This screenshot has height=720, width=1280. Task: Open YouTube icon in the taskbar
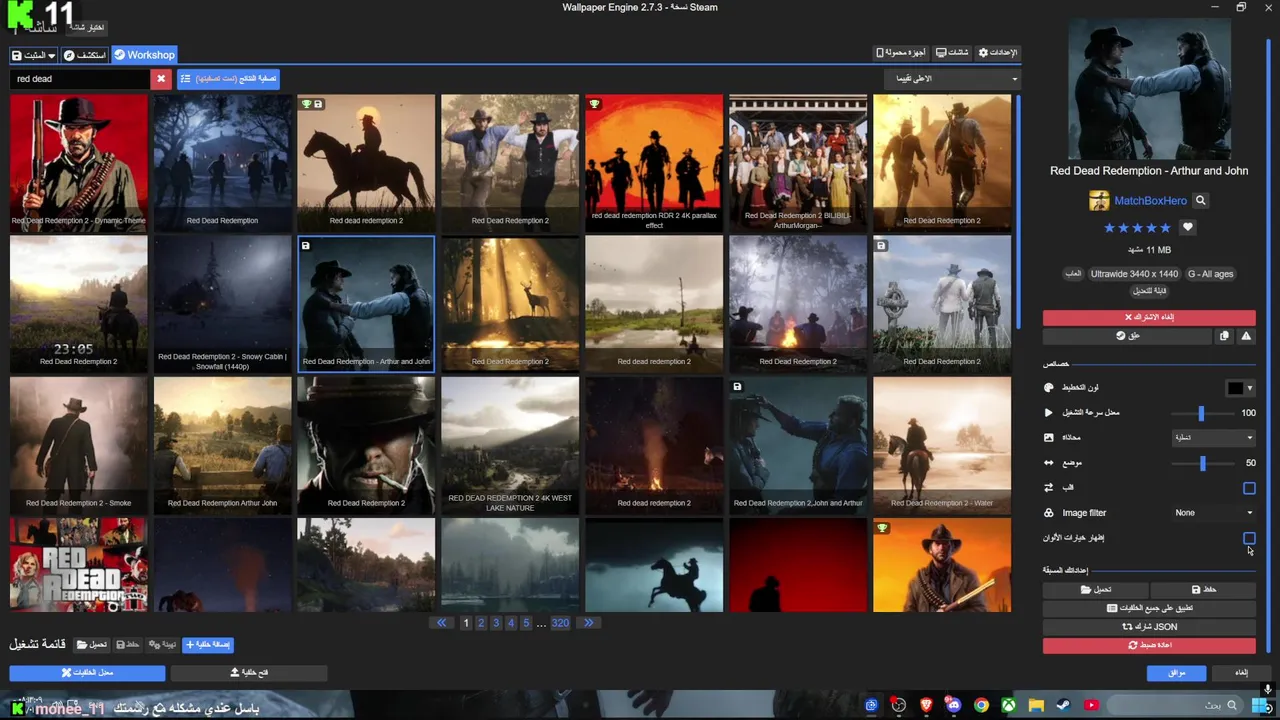pyautogui.click(x=1091, y=705)
